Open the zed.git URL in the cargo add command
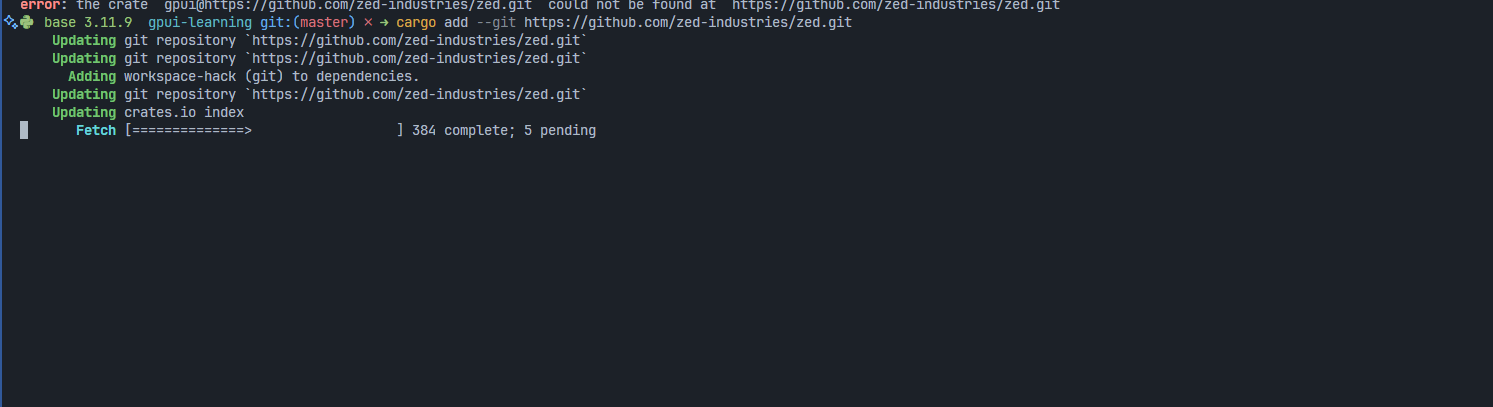Screen dimensions: 1493x407 (x=688, y=22)
